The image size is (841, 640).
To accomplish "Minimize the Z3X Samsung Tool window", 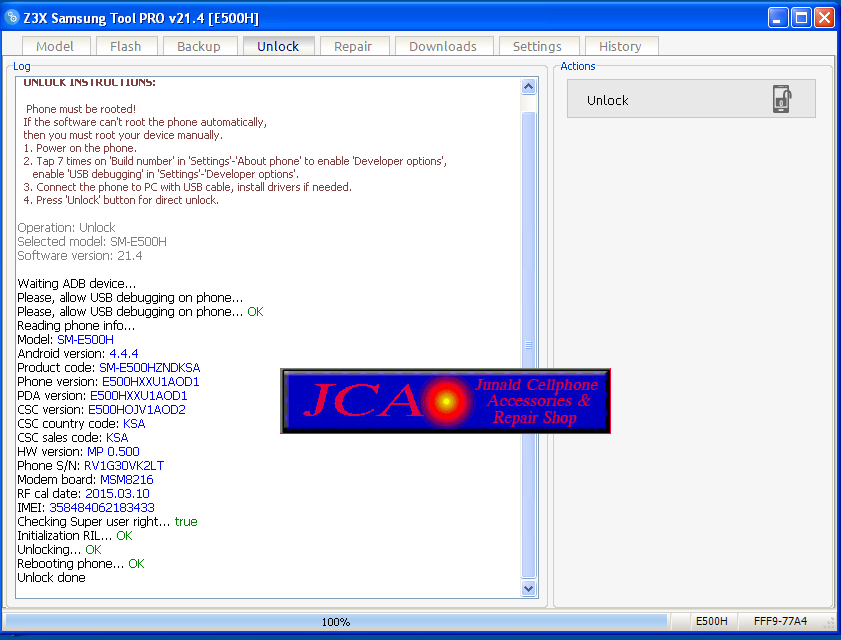I will (778, 17).
